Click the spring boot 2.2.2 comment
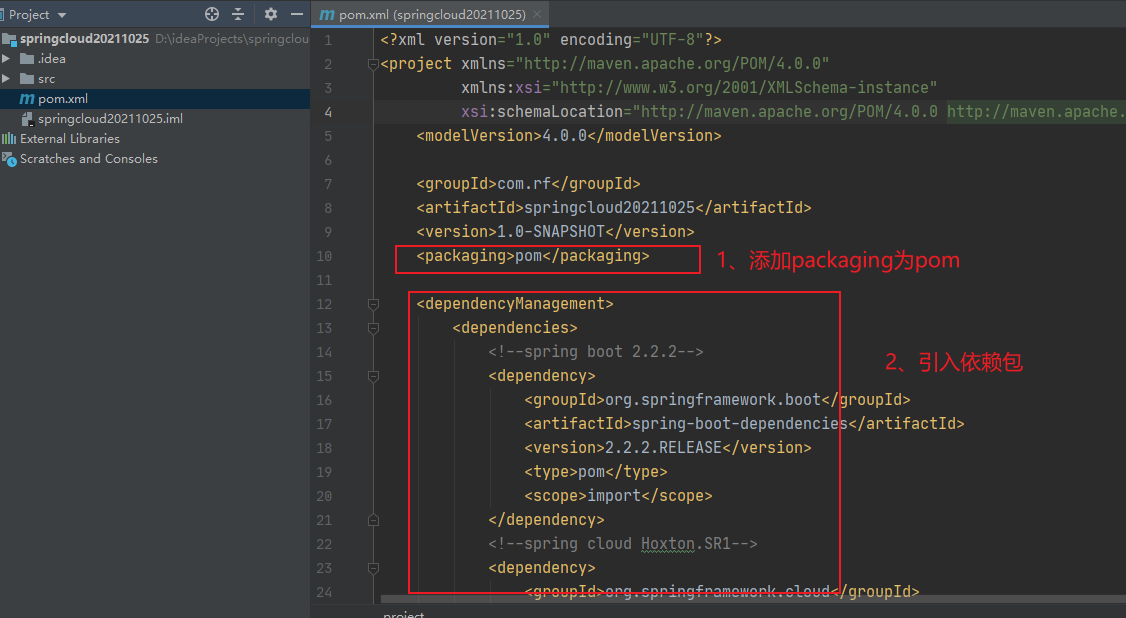This screenshot has height=618, width=1126. coord(596,352)
